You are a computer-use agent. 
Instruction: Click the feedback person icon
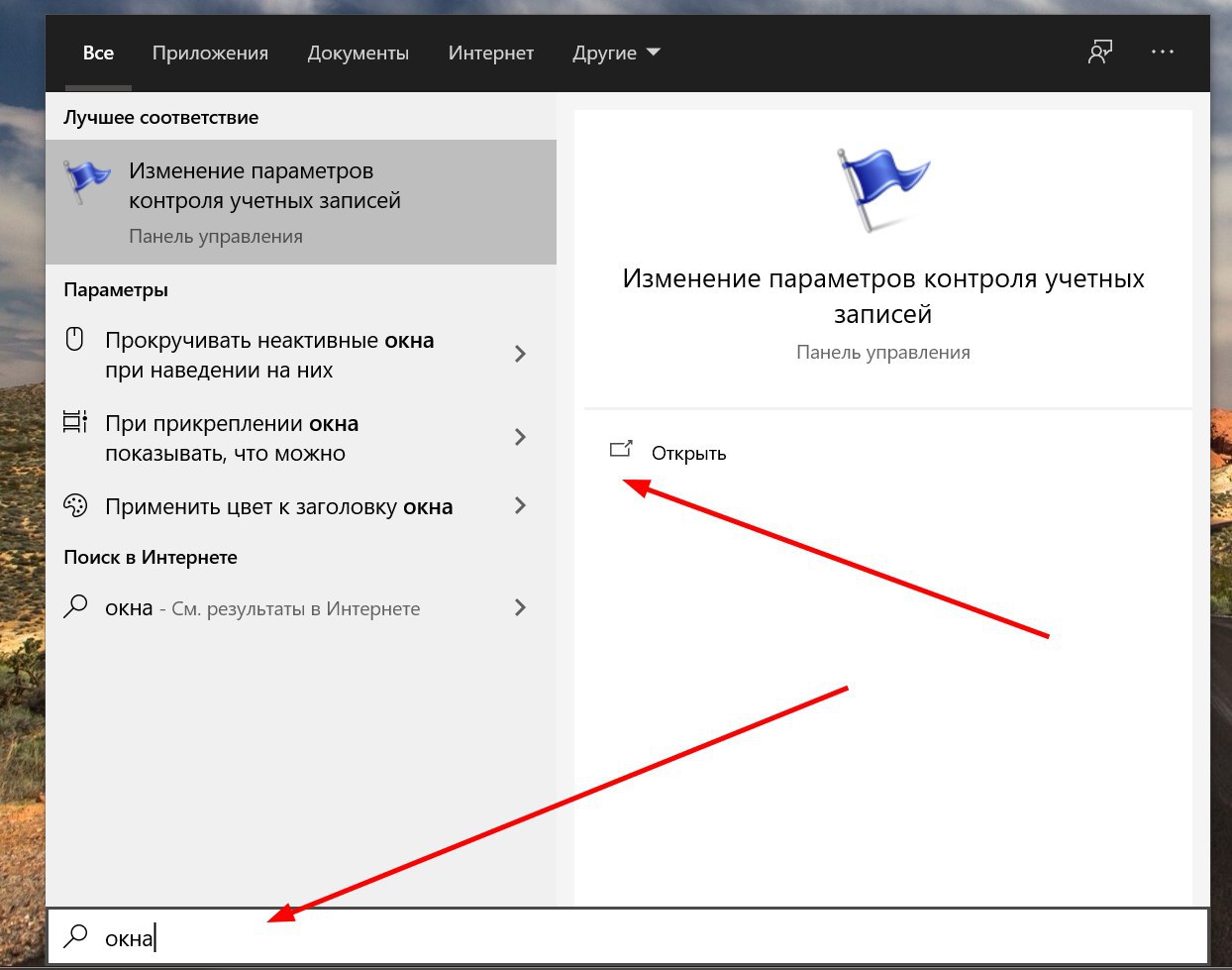click(x=1099, y=53)
